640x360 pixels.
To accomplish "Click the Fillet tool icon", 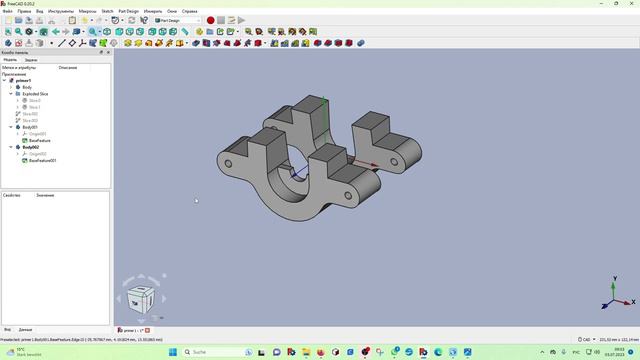I will click(318, 43).
